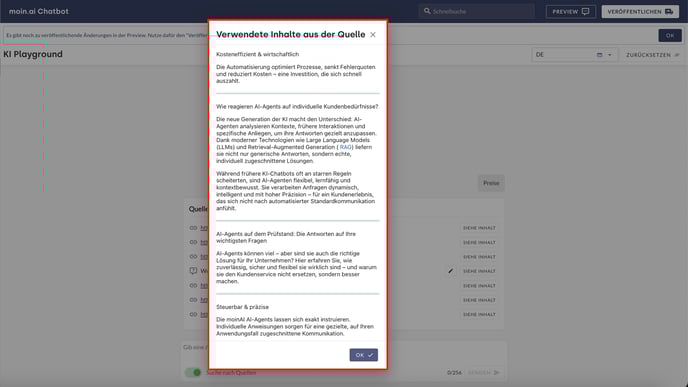Confirm the dialog with the OK button
Viewport: 688px width, 387px height.
pyautogui.click(x=363, y=355)
